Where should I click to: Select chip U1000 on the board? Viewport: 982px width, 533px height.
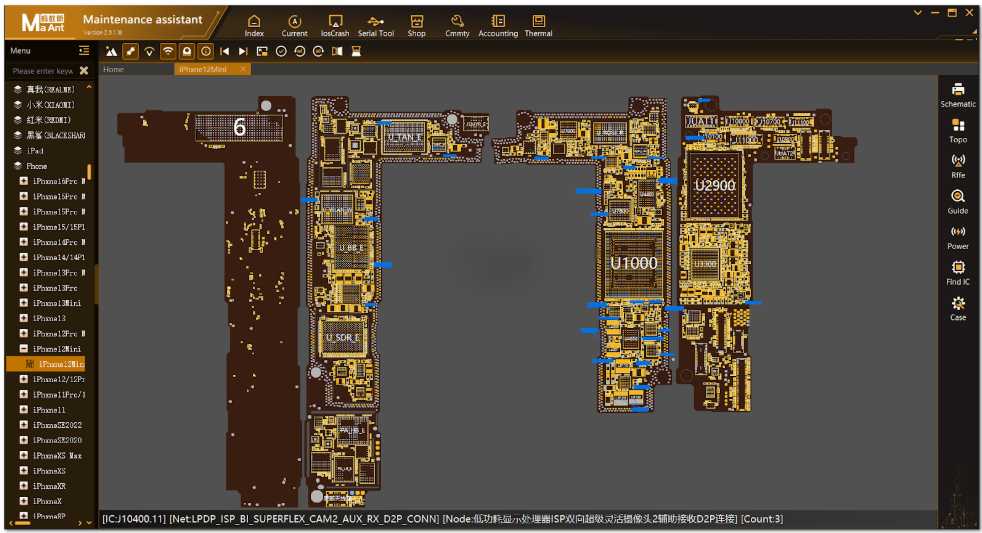[x=634, y=263]
